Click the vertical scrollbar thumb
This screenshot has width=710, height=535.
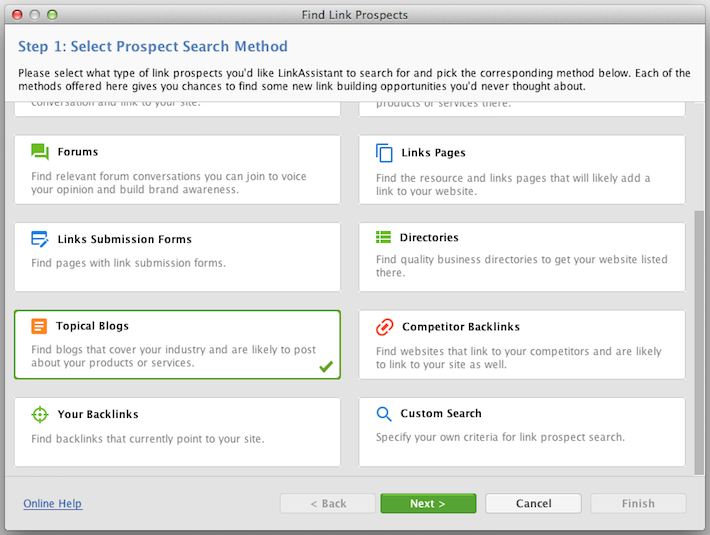point(699,342)
